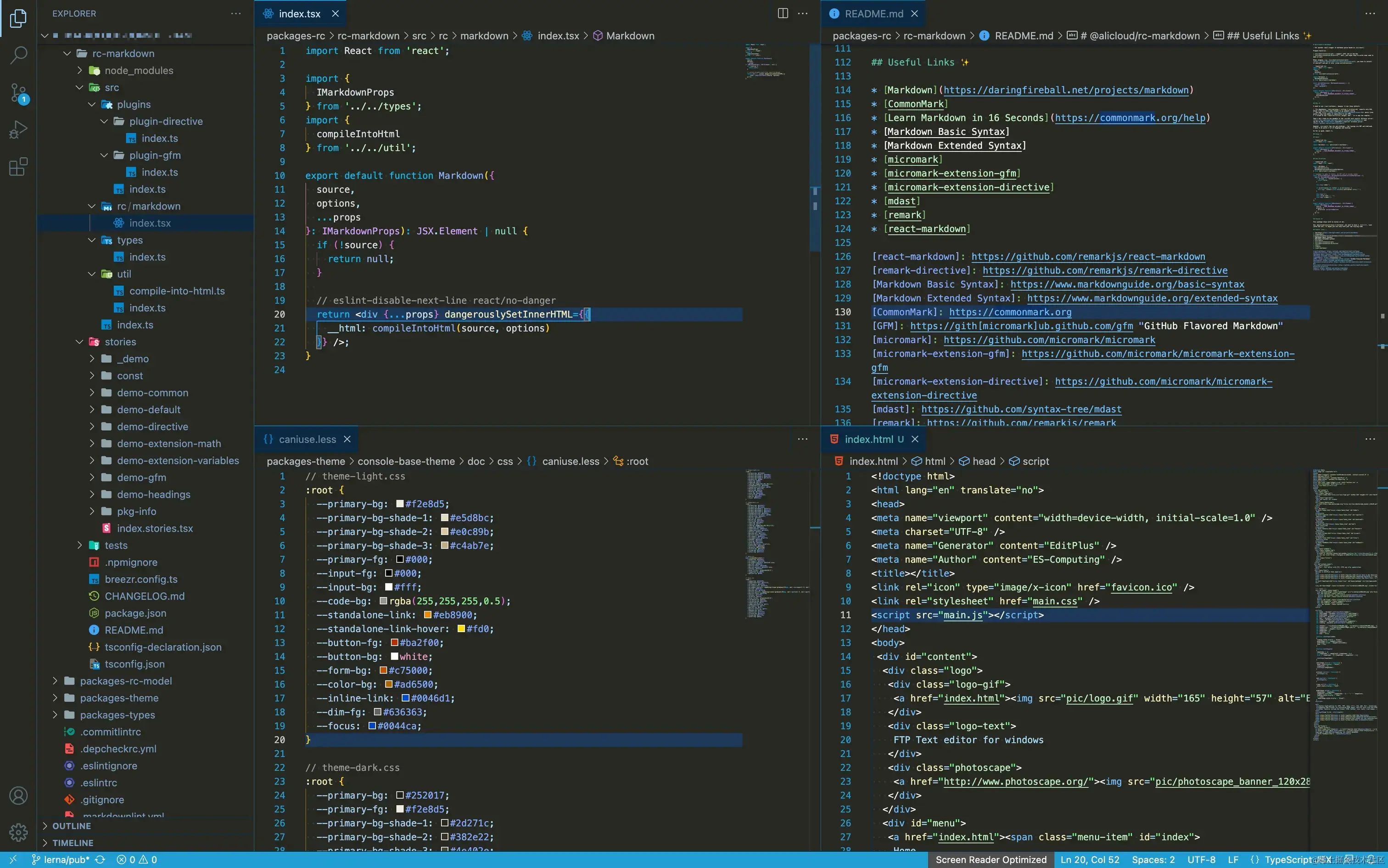Open the Run and Debug view
The width and height of the screenshot is (1388, 868).
point(18,130)
